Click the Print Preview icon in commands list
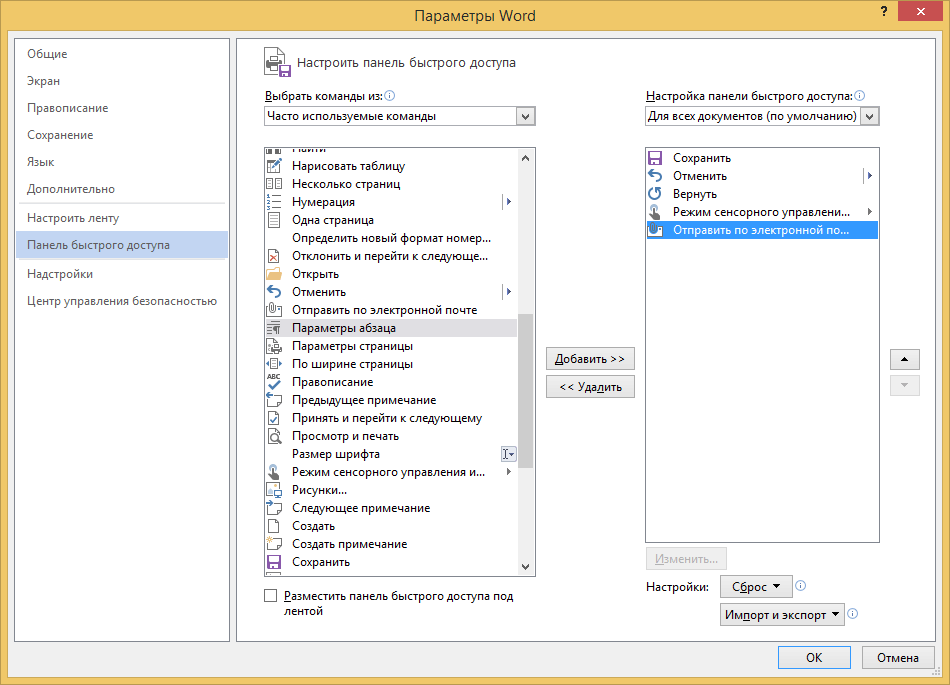This screenshot has width=950, height=685. (x=274, y=436)
